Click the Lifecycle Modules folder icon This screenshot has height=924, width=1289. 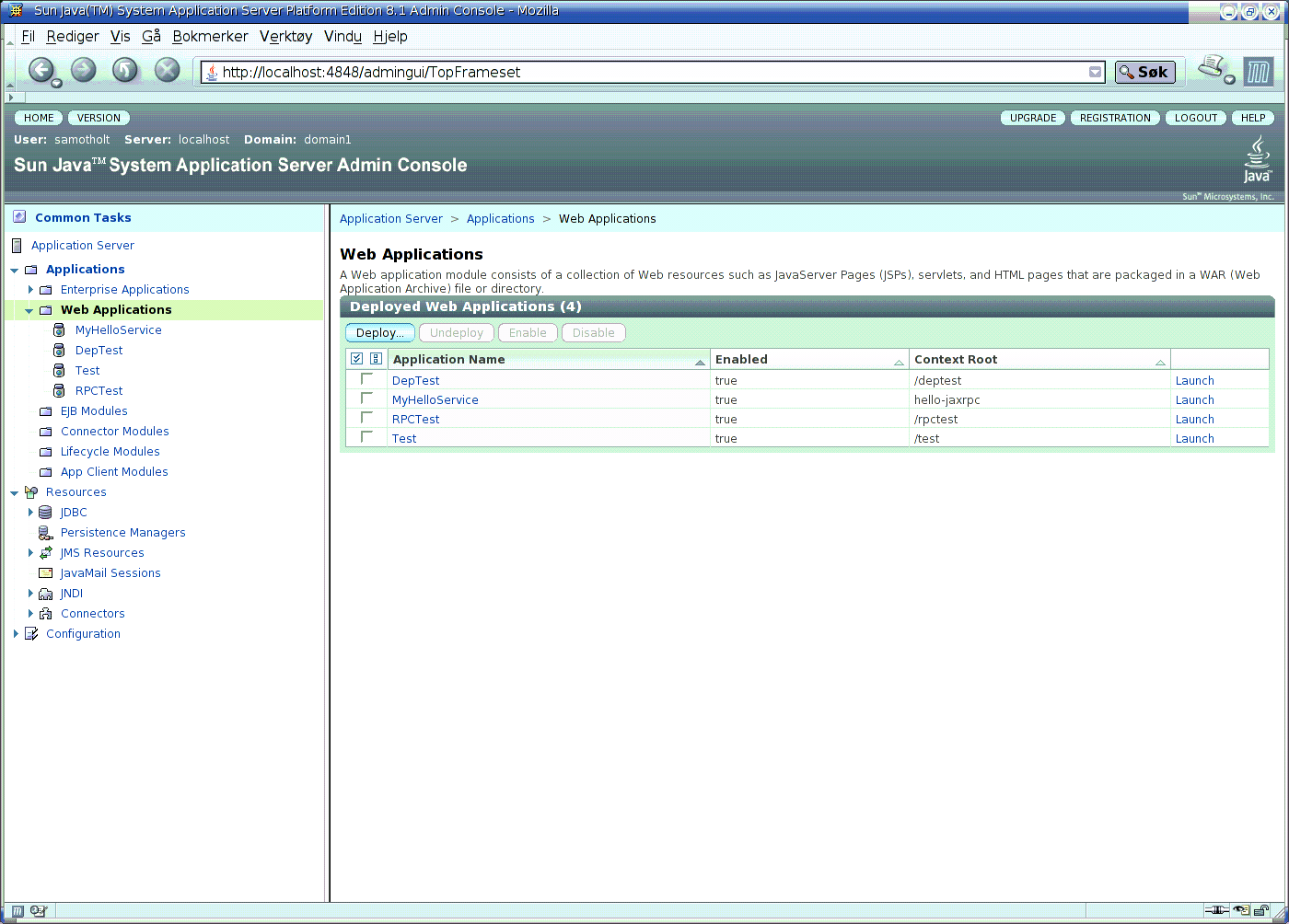click(46, 452)
